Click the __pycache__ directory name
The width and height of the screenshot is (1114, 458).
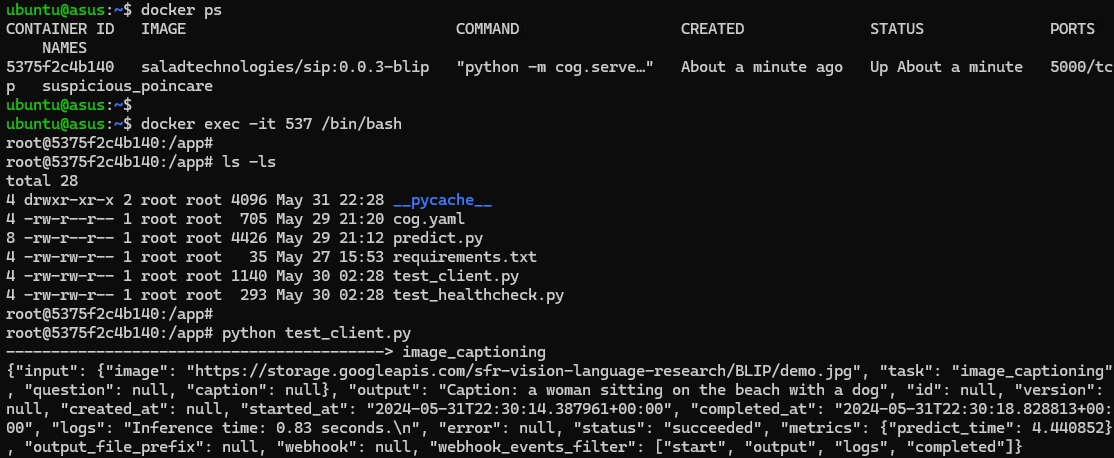442,200
